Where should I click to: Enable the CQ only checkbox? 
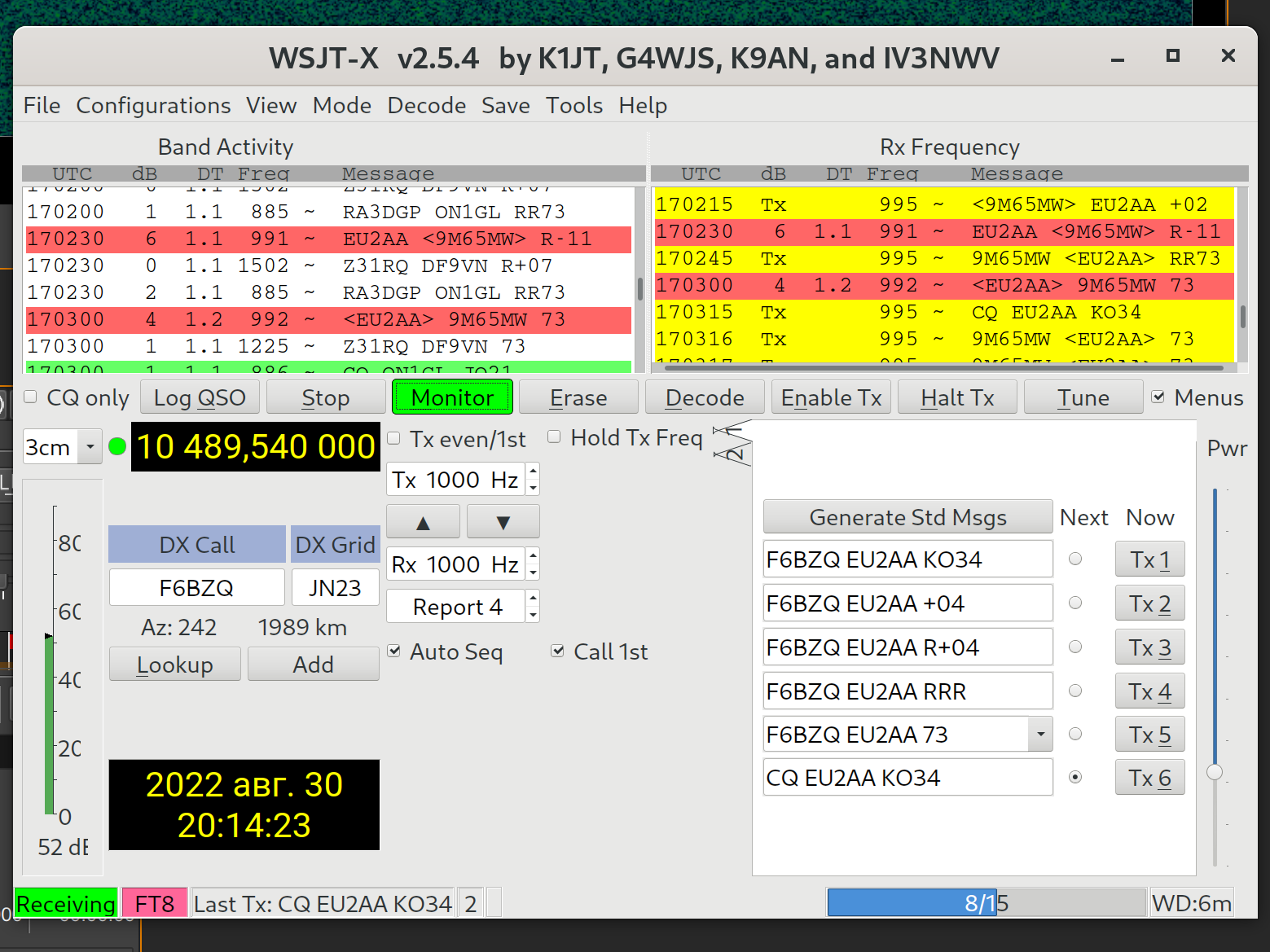click(x=31, y=397)
